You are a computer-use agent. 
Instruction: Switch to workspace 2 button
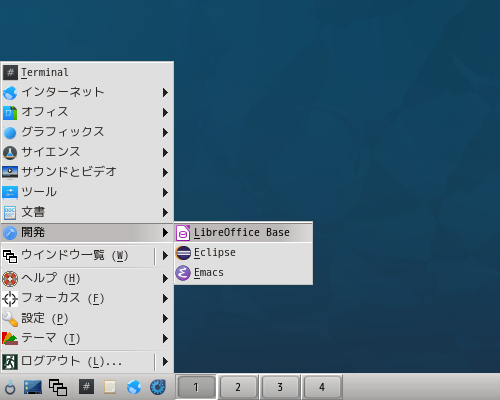[238, 387]
